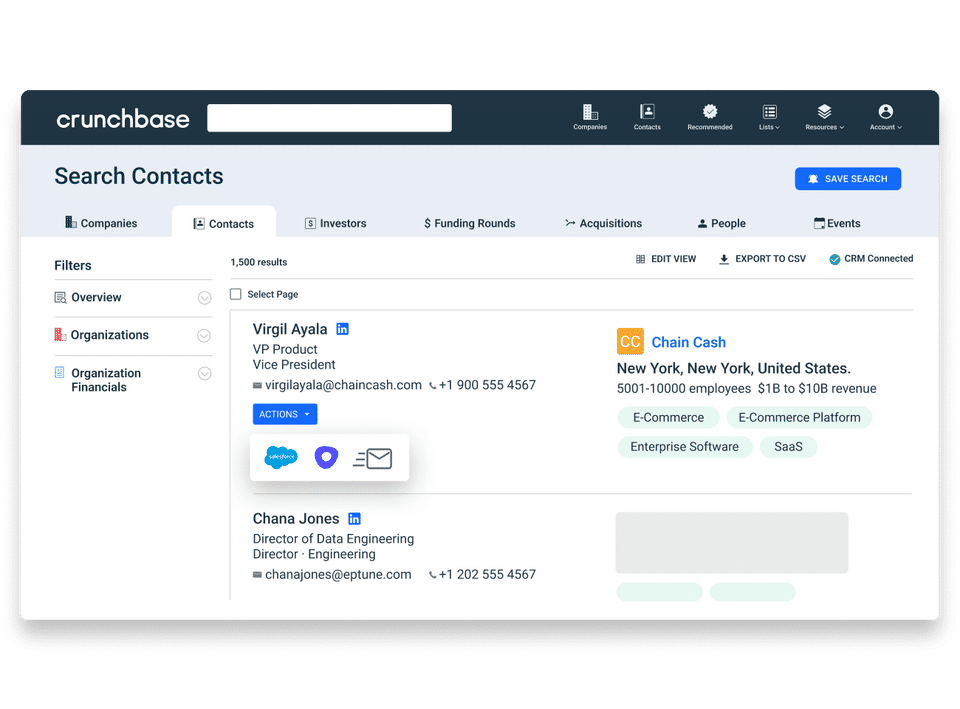This screenshot has height=709, width=960.
Task: Open the Actions dropdown for Virgil Ayala
Action: 285,414
